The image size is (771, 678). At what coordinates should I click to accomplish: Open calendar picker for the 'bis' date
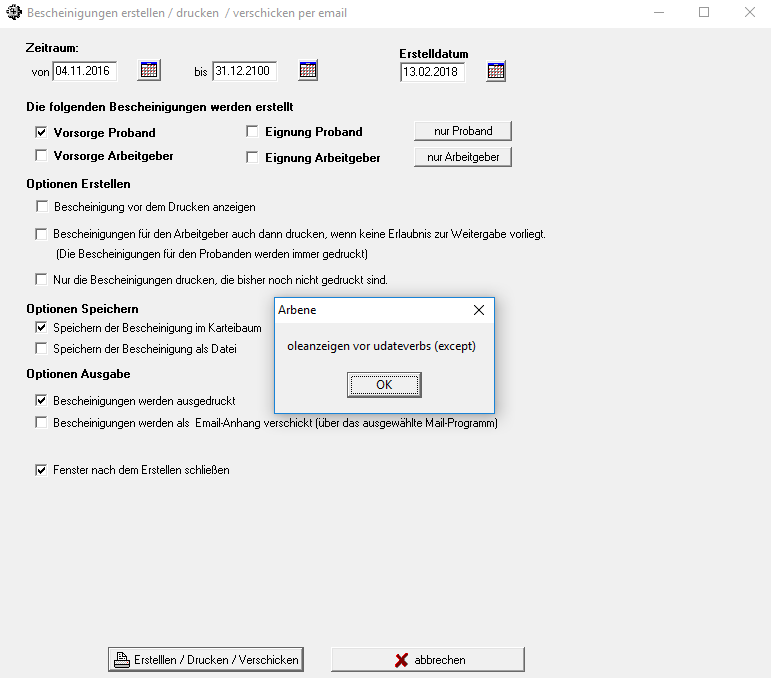pos(308,70)
